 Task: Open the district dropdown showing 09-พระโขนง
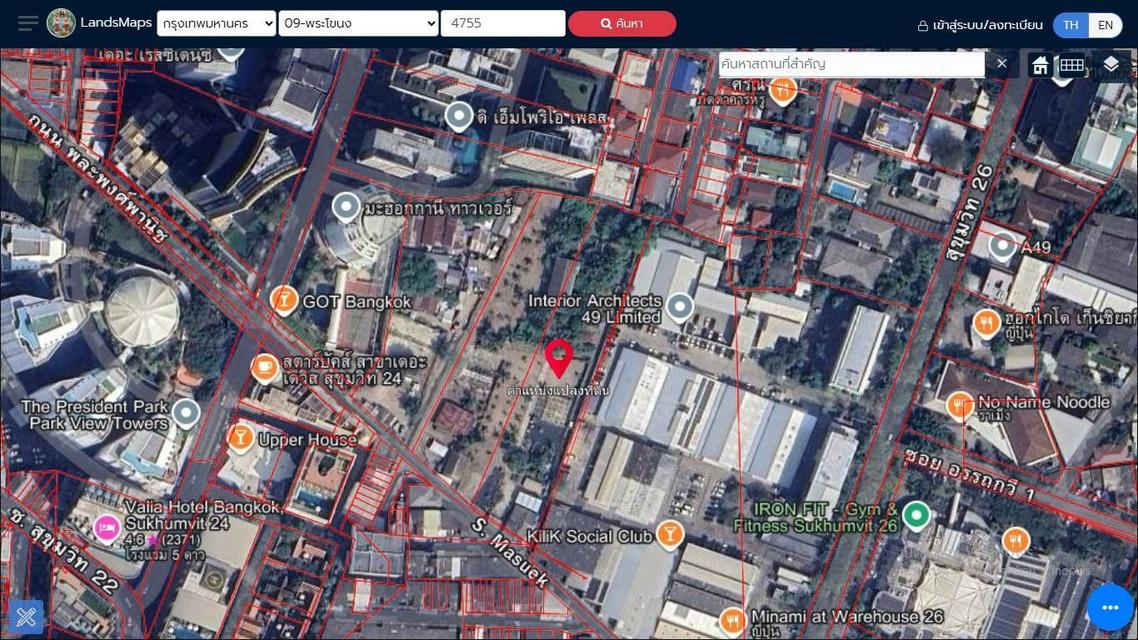[x=357, y=22]
